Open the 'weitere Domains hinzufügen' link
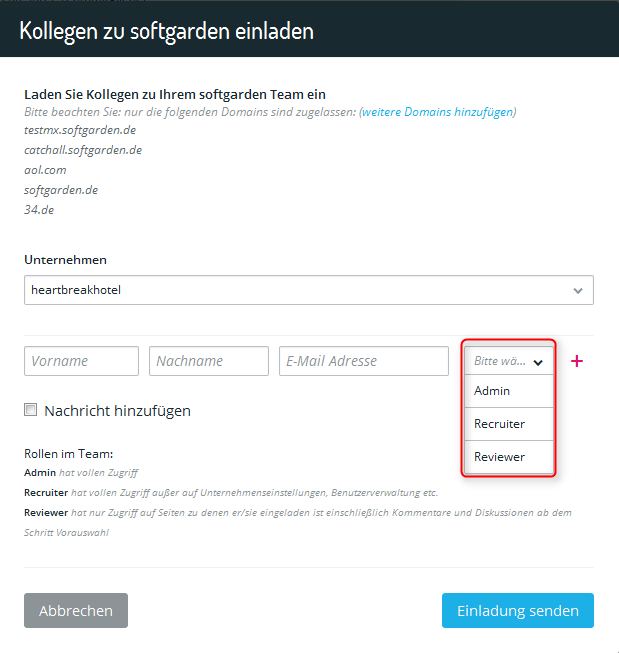Screen dimensions: 619x653 point(437,112)
